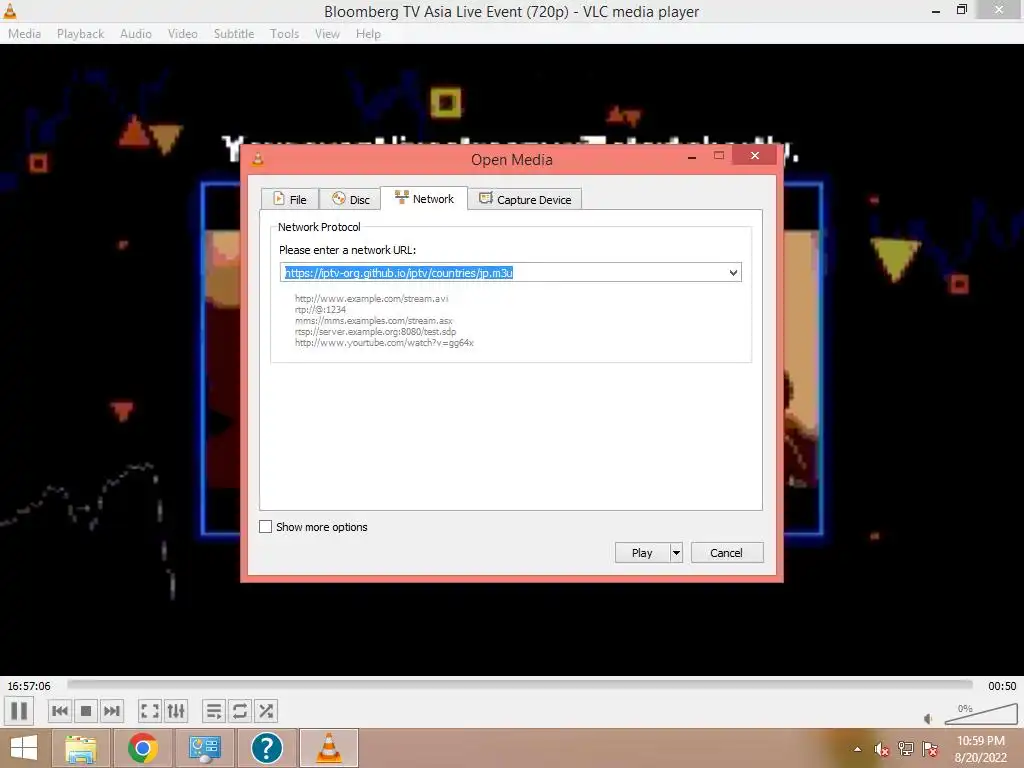Click the example rtsp://server.example.org:8080/test.sdp

376,332
